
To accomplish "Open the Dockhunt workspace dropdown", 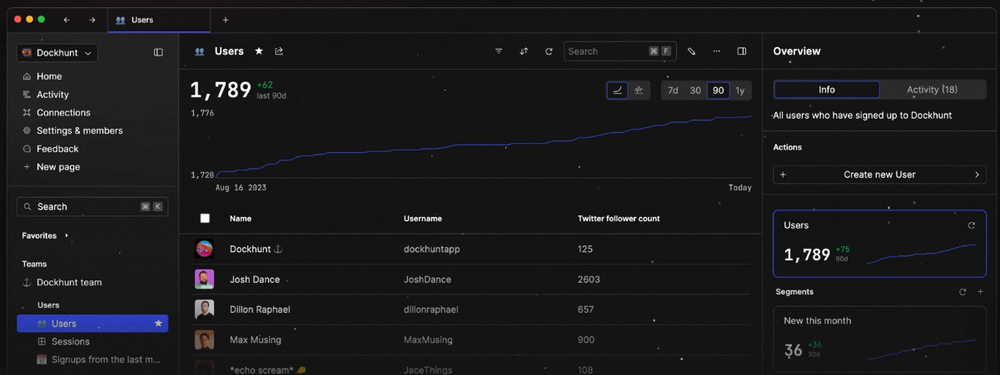I will (x=57, y=53).
